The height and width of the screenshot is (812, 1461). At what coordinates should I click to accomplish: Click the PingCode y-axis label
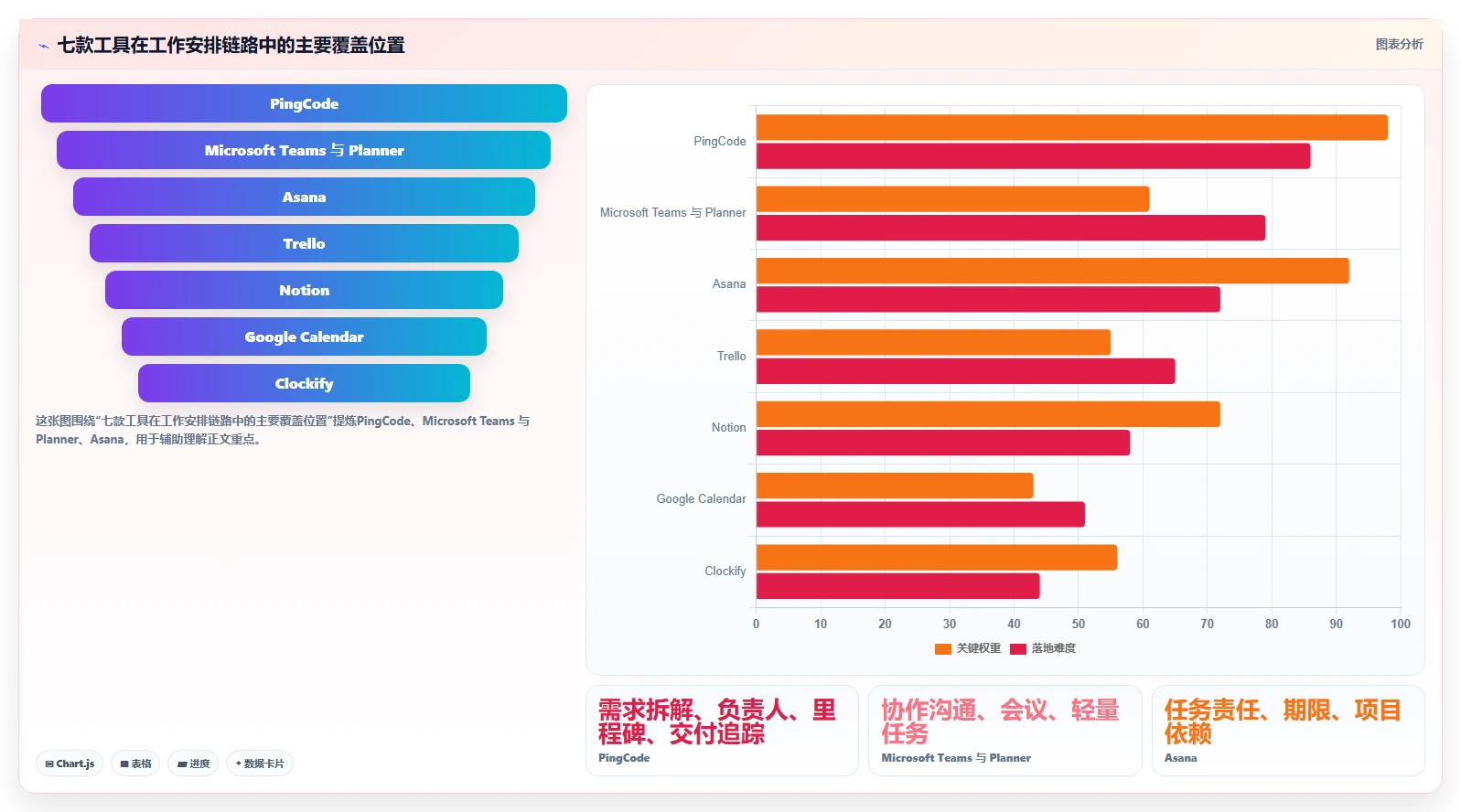(x=719, y=141)
